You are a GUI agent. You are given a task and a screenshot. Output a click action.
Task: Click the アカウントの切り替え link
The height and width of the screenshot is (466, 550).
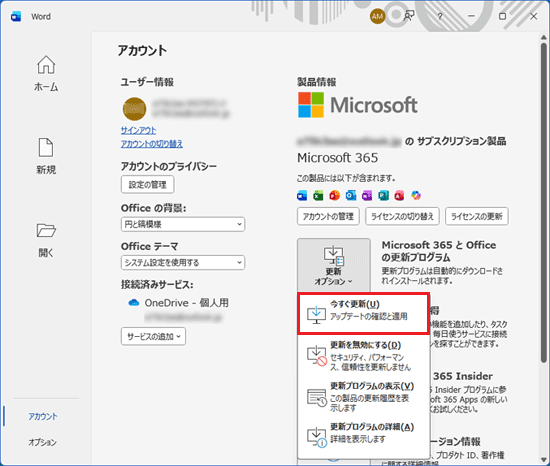click(x=152, y=144)
